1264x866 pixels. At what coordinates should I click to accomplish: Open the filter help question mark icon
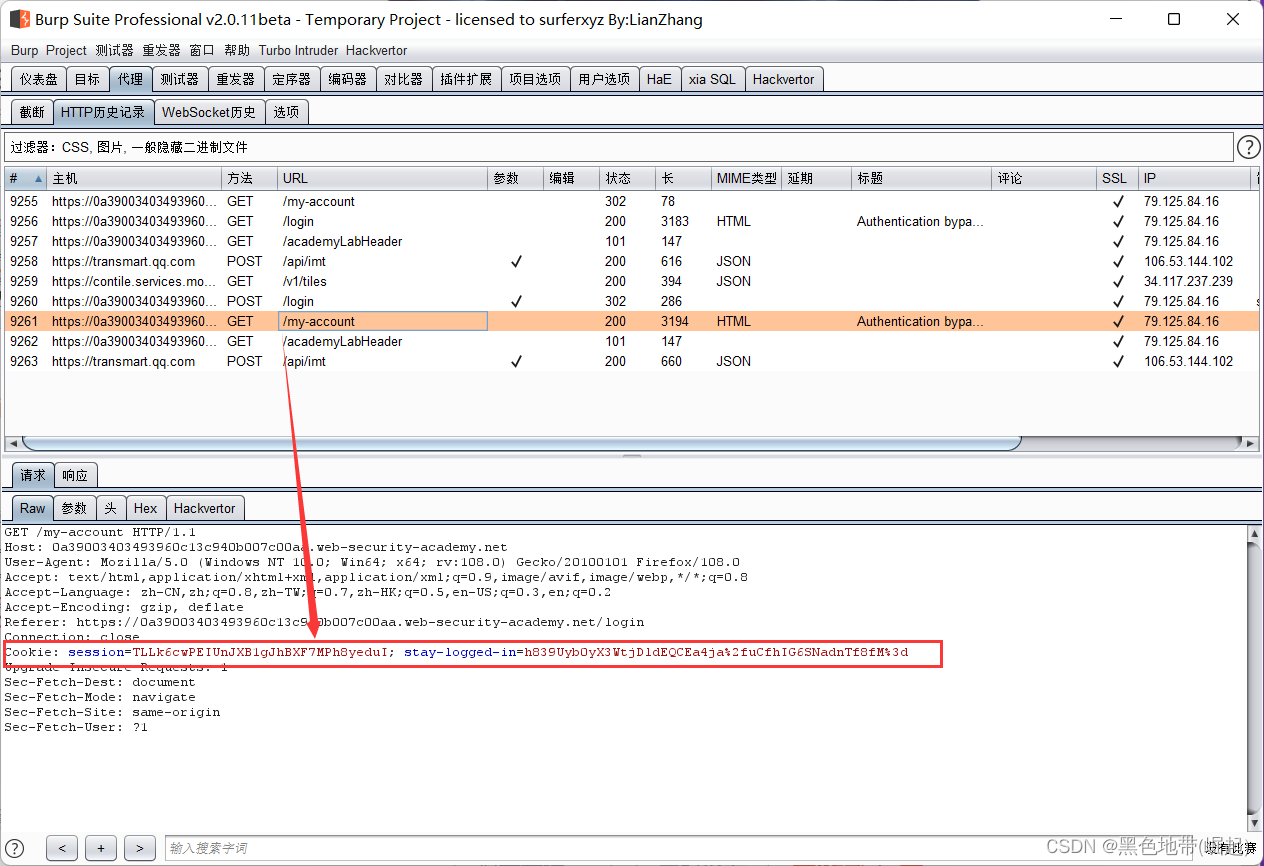pyautogui.click(x=1248, y=148)
